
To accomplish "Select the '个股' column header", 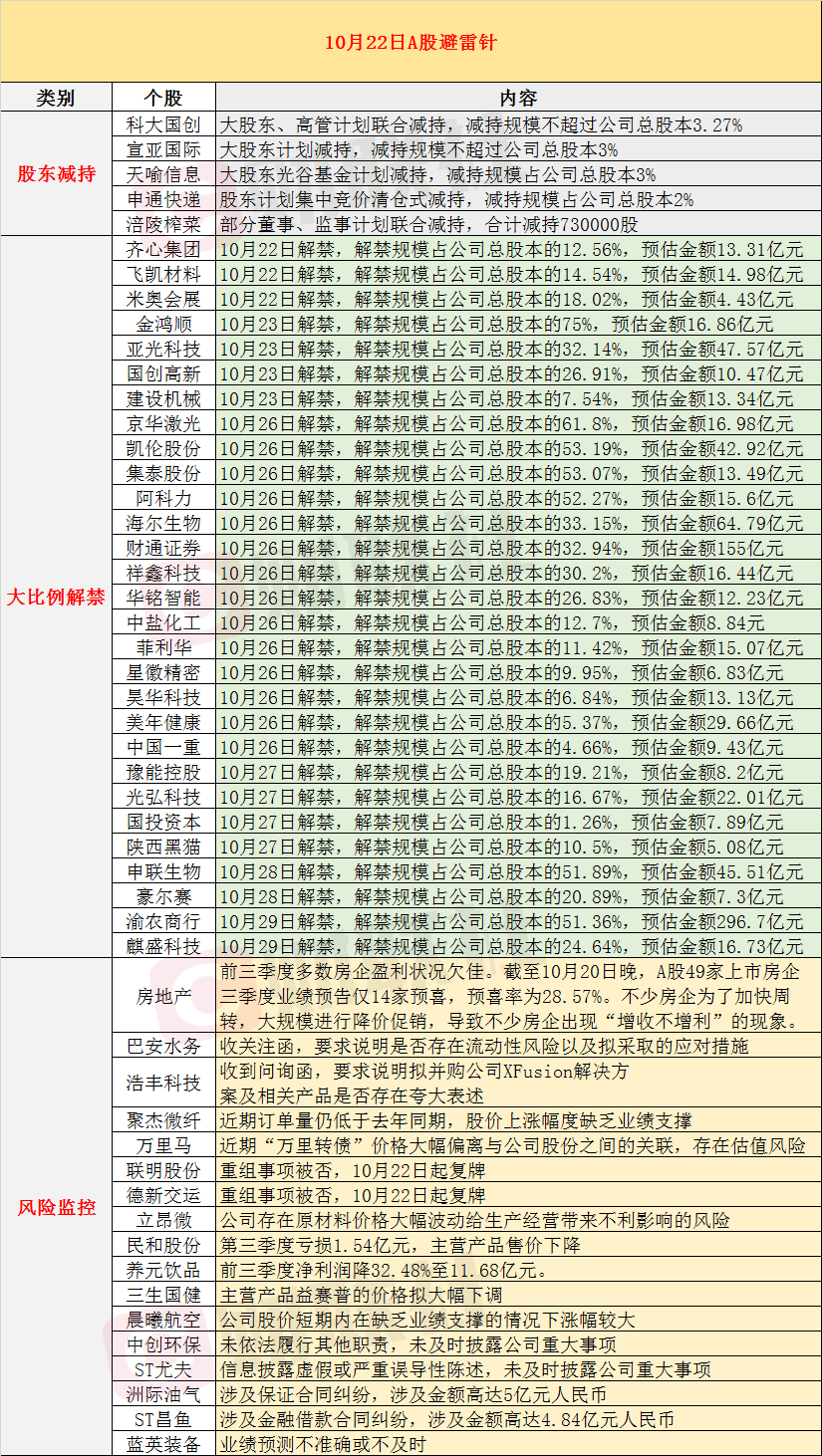I will pyautogui.click(x=163, y=98).
